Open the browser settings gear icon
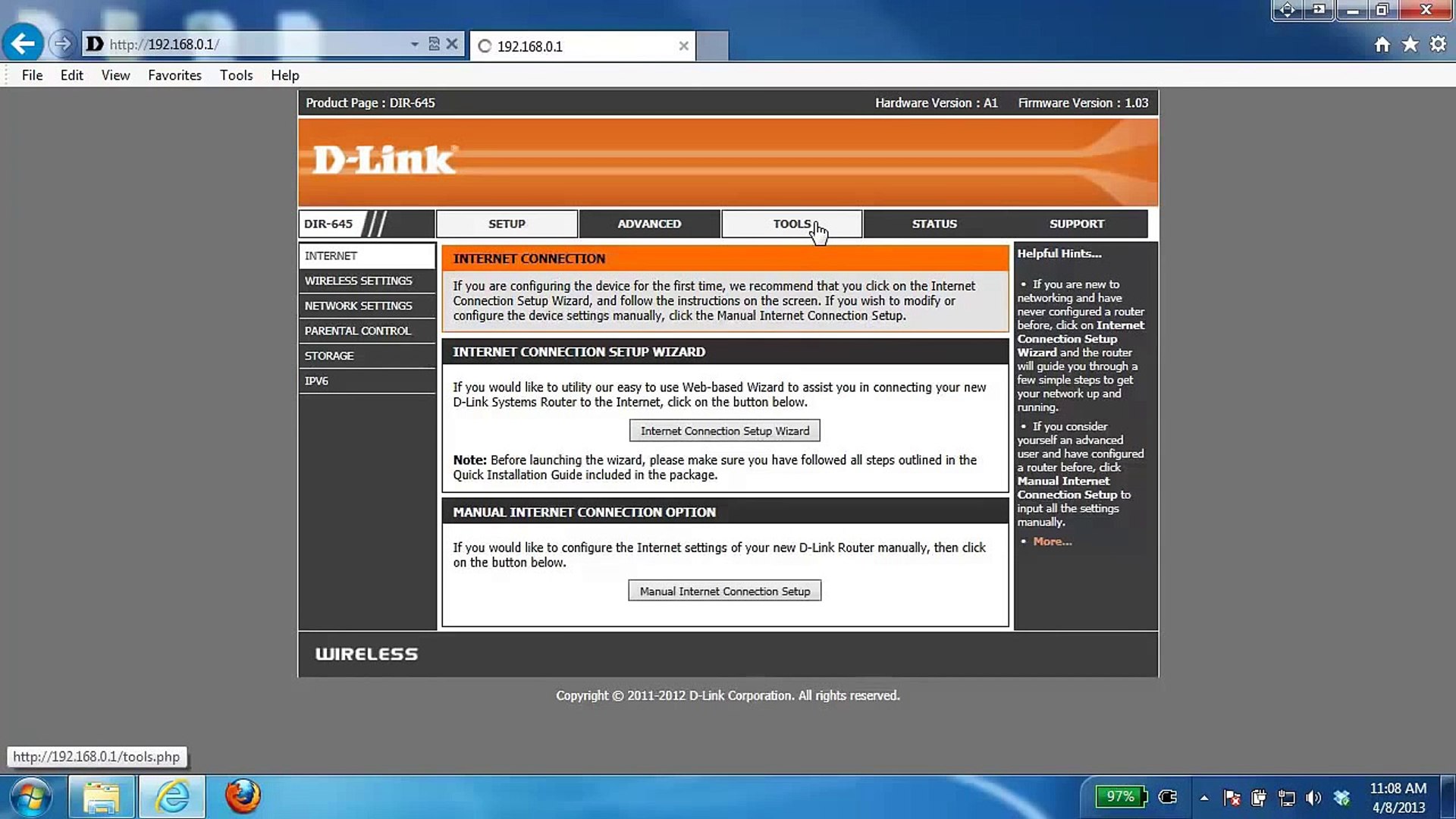The image size is (1456, 819). (x=1438, y=44)
